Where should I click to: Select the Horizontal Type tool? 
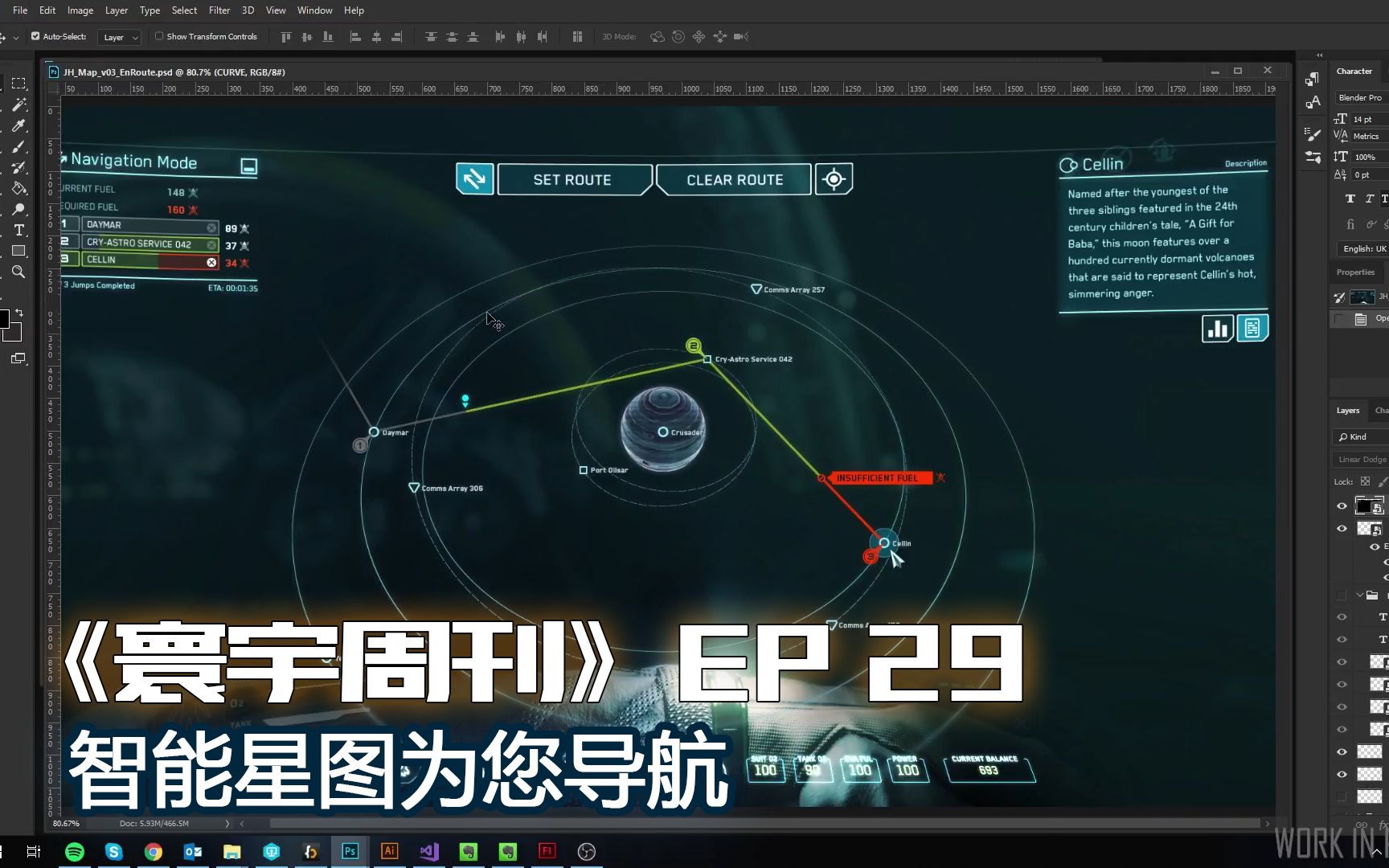(x=18, y=231)
